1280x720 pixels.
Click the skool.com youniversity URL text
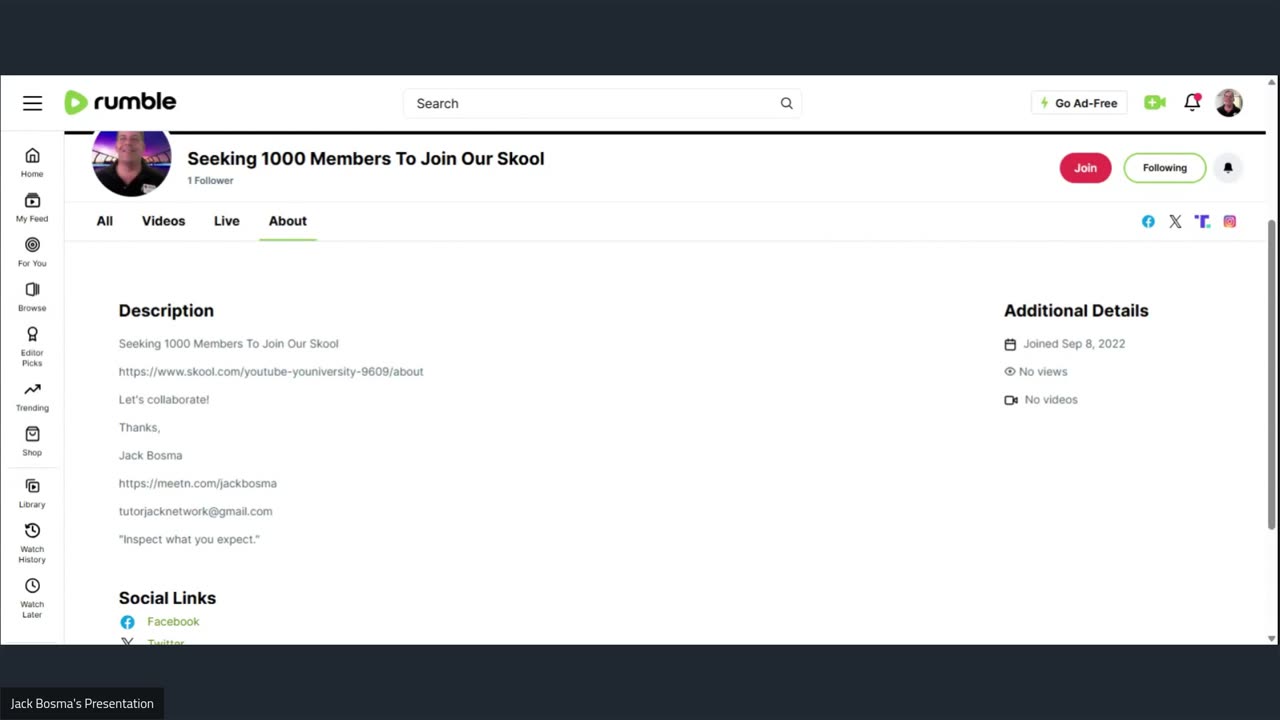coord(271,372)
